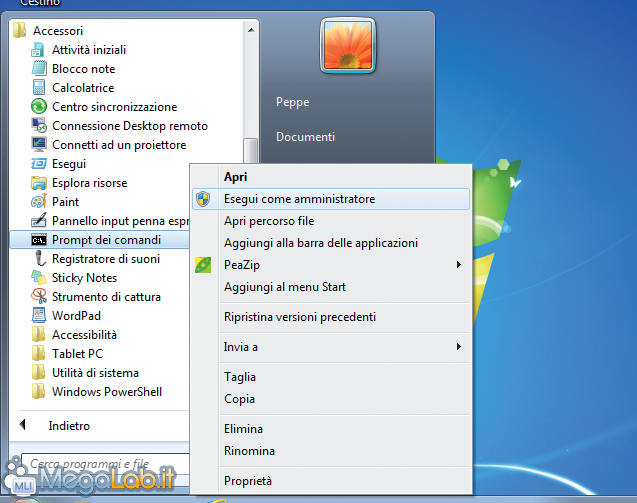
Task: Click the Connessione Desktop remoto label
Action: coord(130,126)
